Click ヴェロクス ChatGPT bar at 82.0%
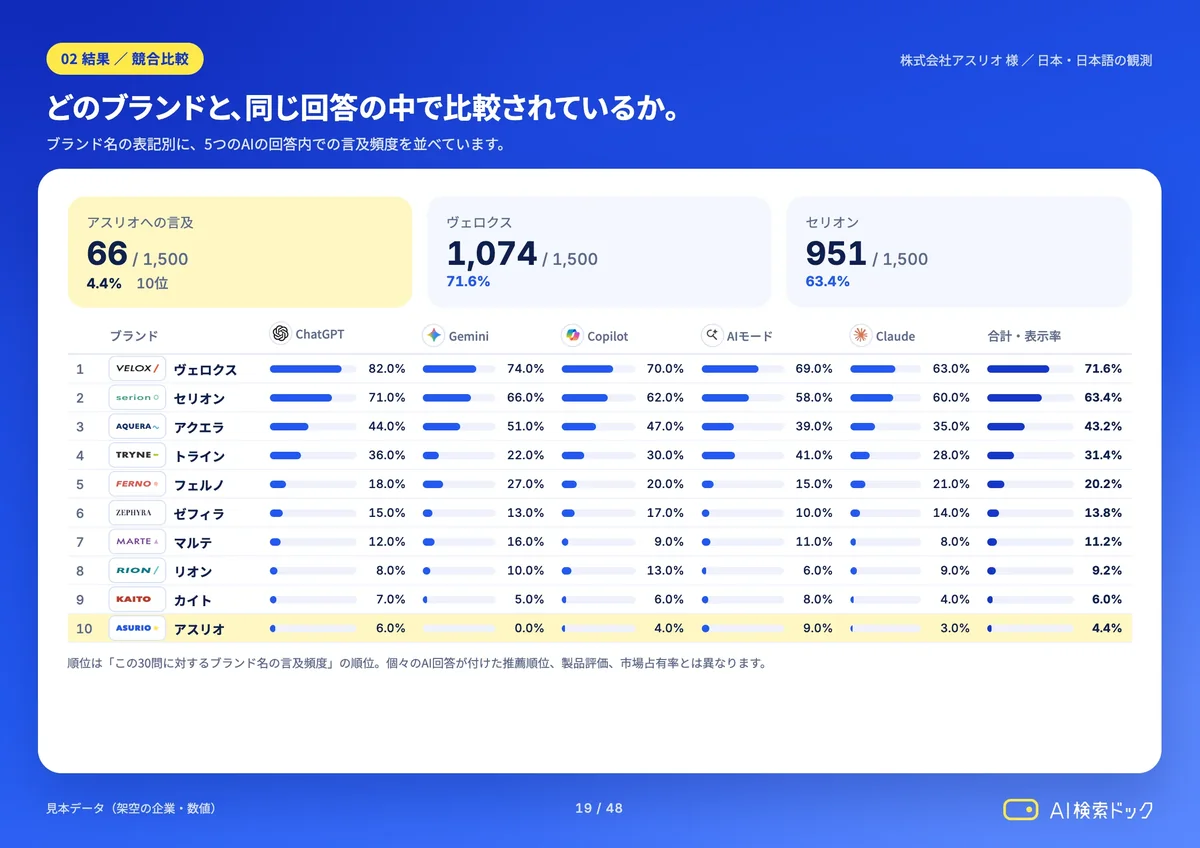This screenshot has width=1200, height=848. [313, 369]
